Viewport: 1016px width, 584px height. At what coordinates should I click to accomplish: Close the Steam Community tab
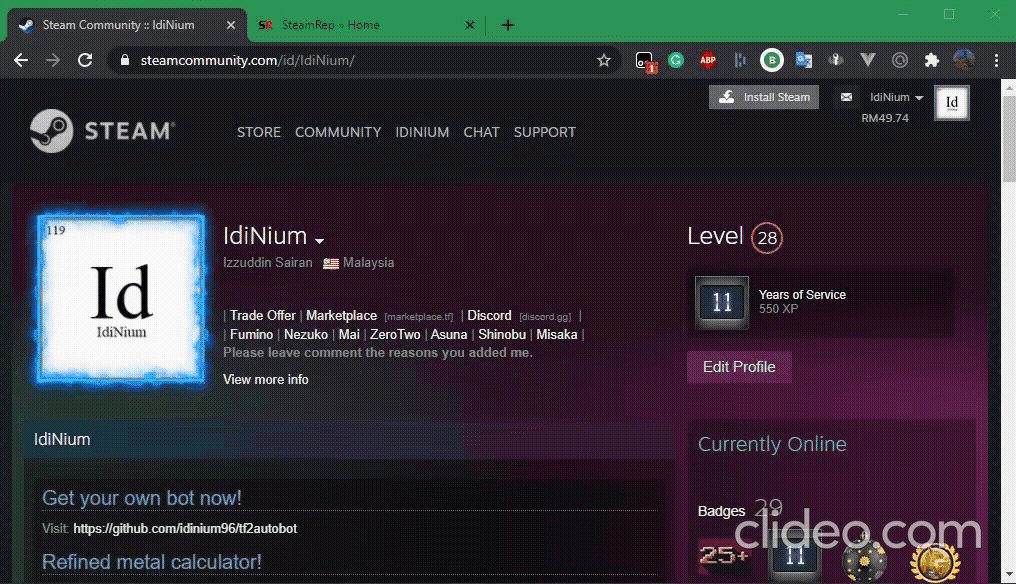pos(231,25)
